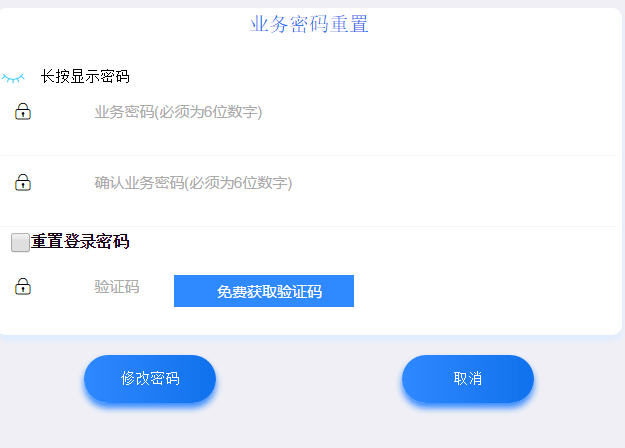The image size is (625, 448).
Task: Focus the 确认业务密码 input field
Action: tap(300, 183)
